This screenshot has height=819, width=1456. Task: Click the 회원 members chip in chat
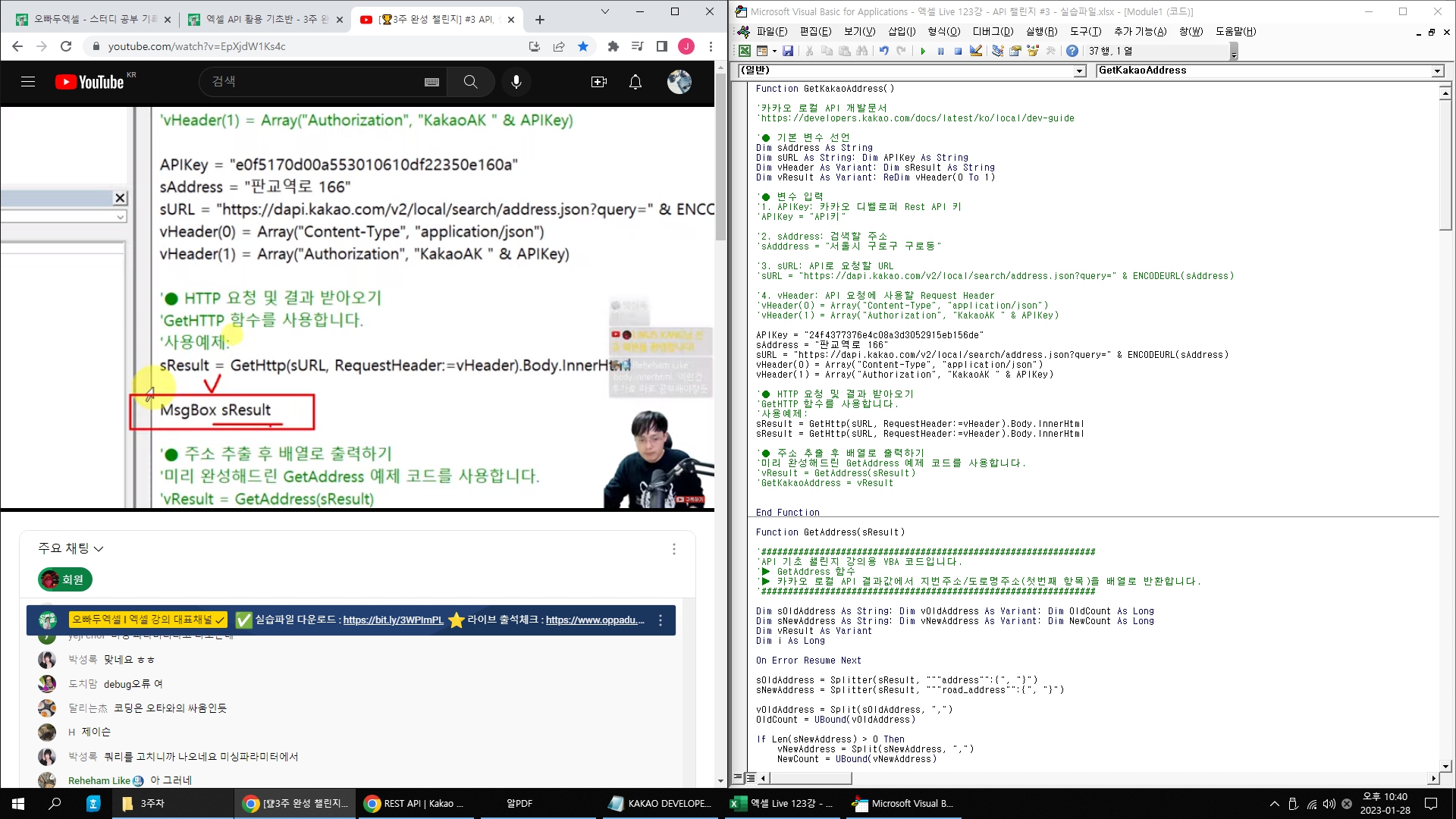tap(65, 579)
